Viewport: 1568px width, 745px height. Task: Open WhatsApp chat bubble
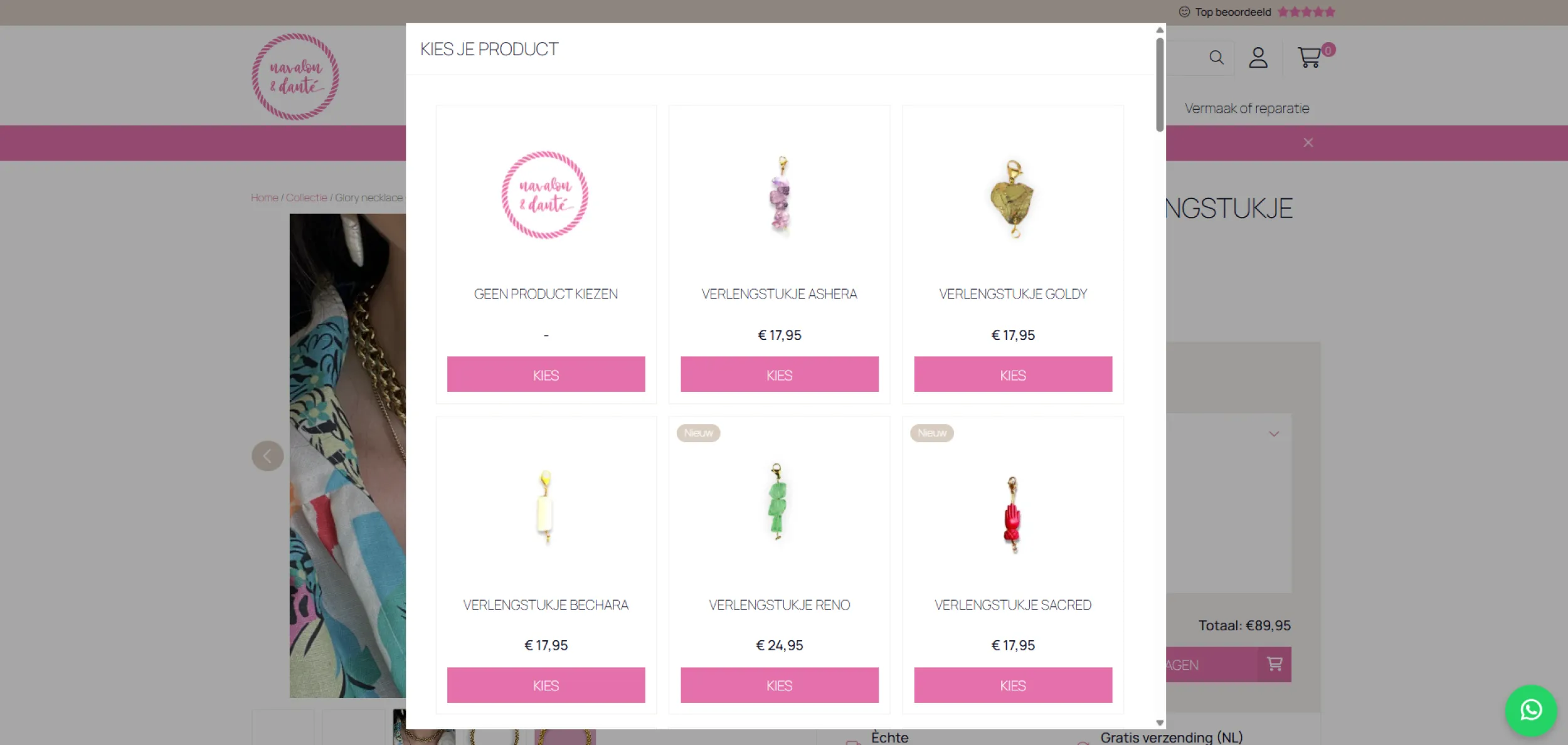click(1530, 710)
